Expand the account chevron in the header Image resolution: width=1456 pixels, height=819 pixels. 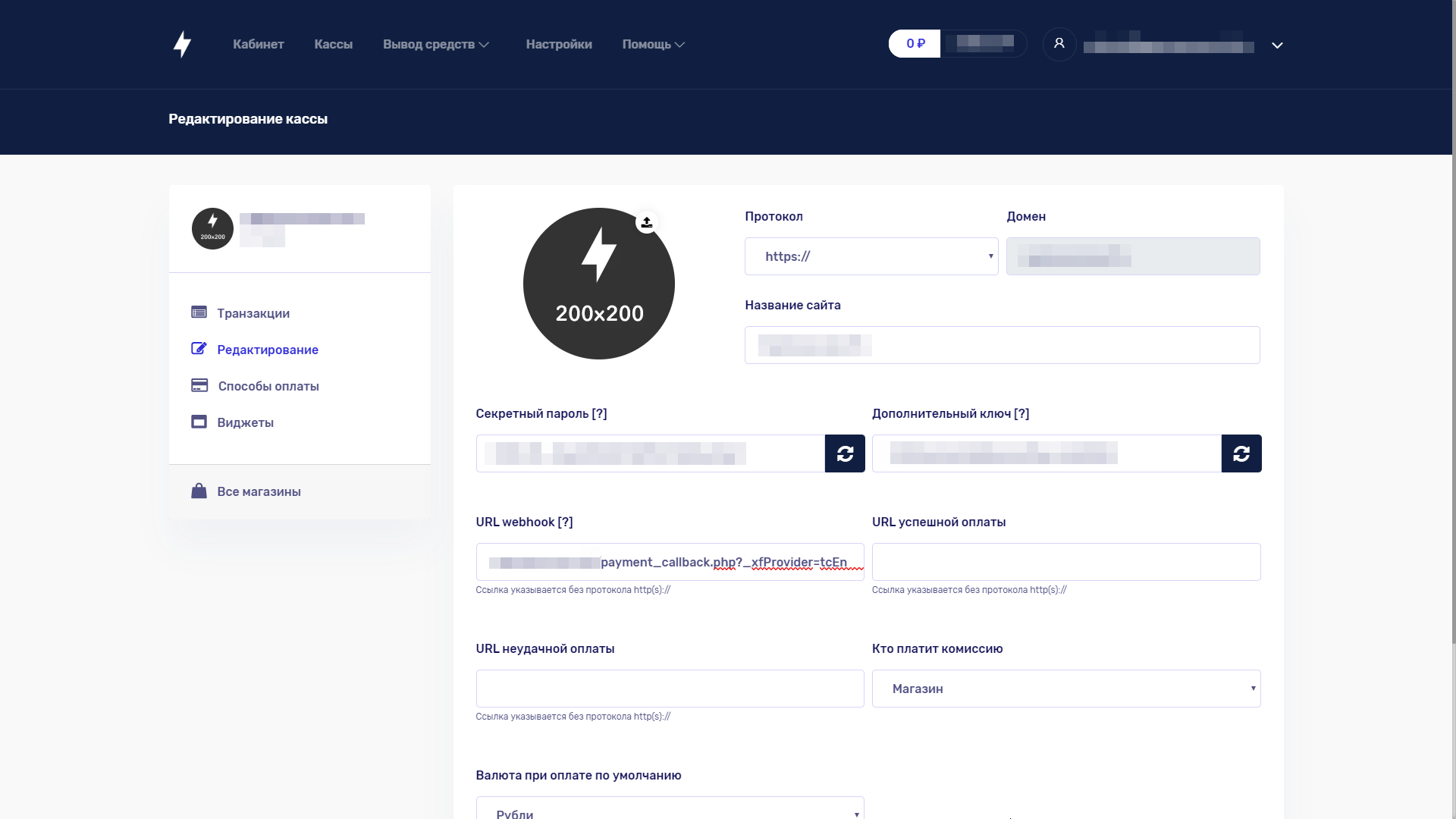(1277, 45)
